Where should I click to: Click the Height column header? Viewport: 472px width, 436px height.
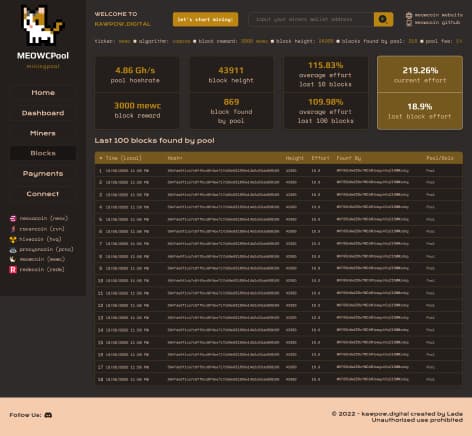point(295,158)
